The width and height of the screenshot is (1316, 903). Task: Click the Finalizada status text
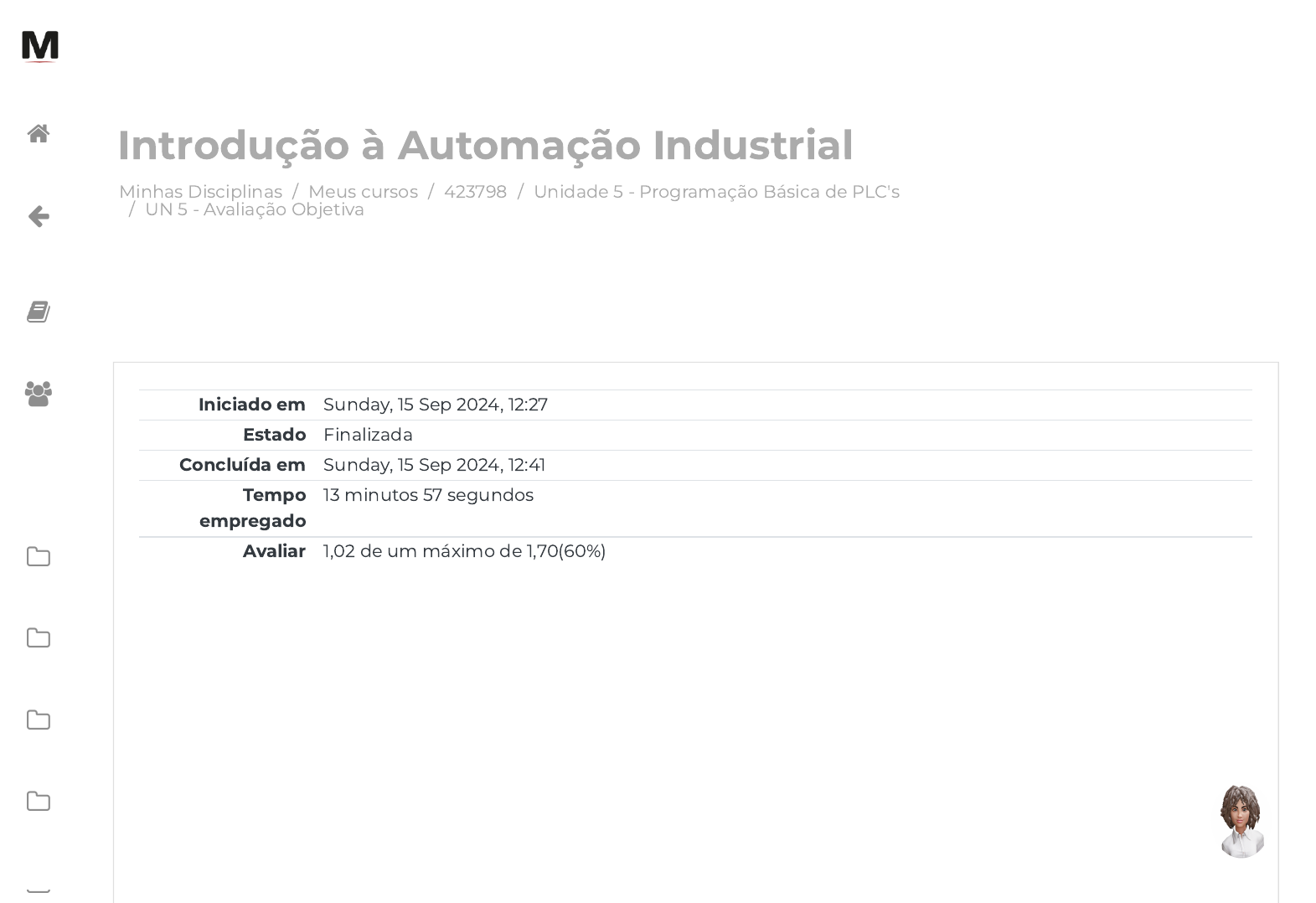tap(368, 435)
